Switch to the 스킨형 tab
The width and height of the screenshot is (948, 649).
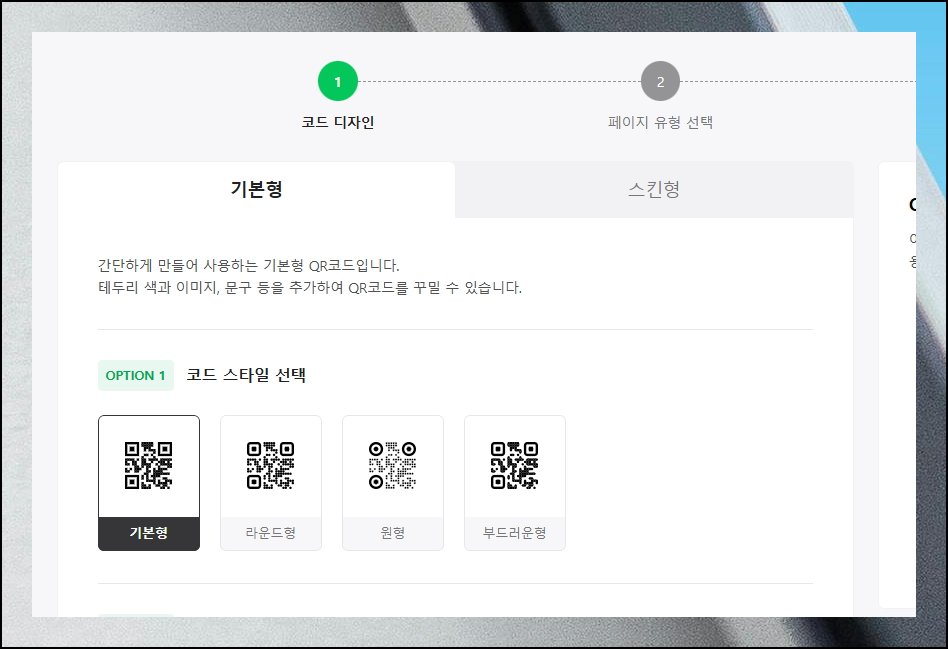coord(654,189)
